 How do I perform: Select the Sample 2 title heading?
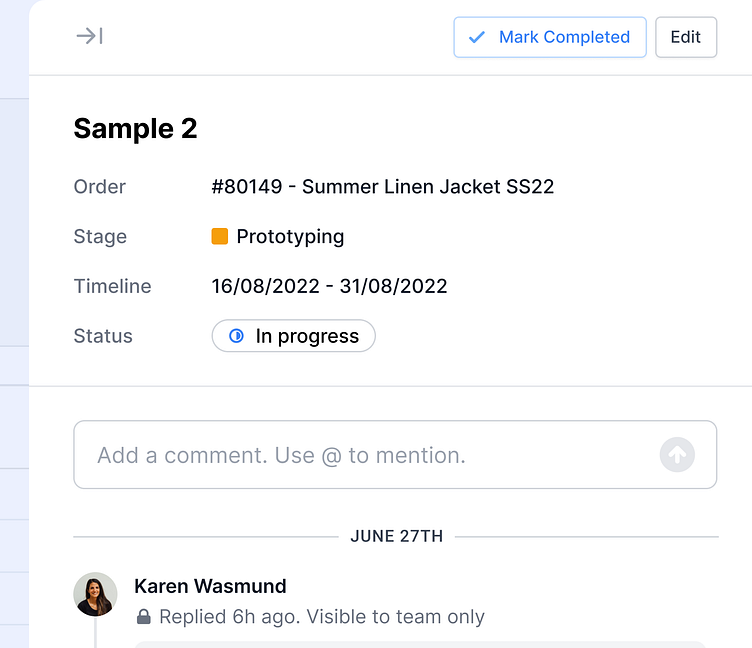[135, 128]
